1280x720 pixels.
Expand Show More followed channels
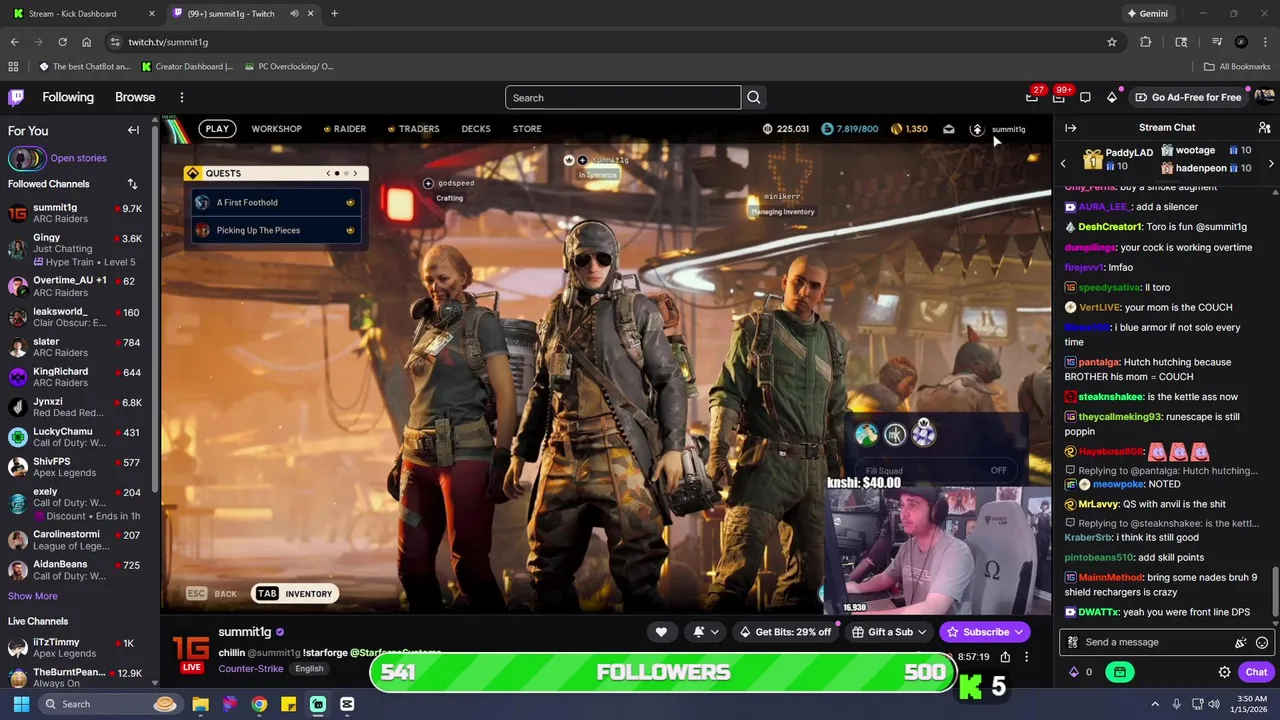tap(33, 596)
